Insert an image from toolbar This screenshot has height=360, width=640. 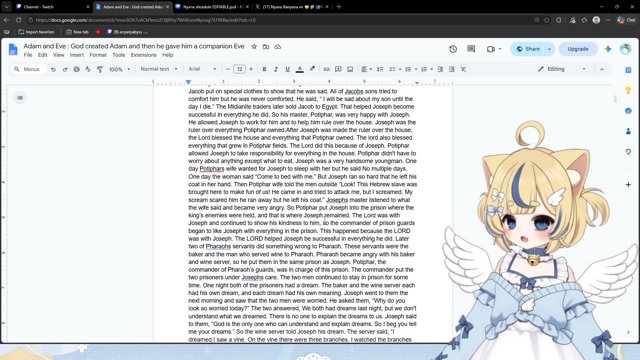pos(350,69)
